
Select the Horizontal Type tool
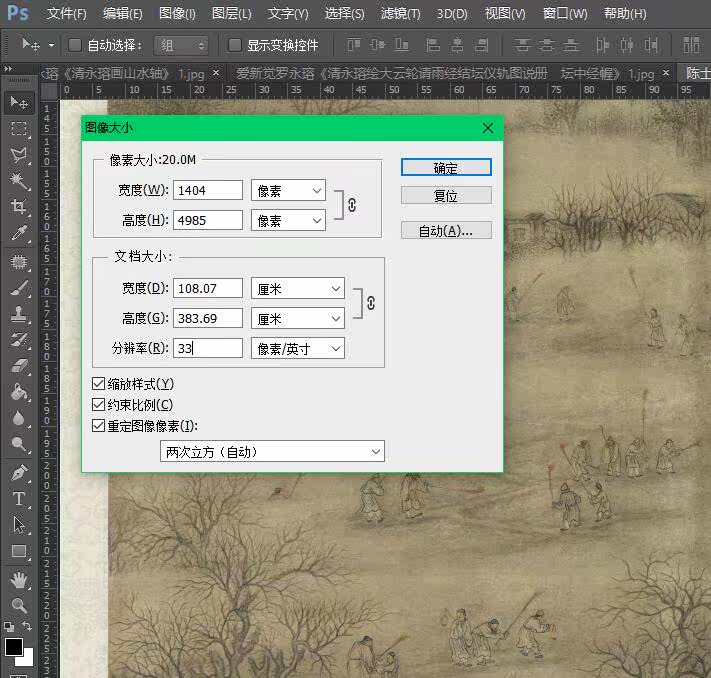point(19,499)
